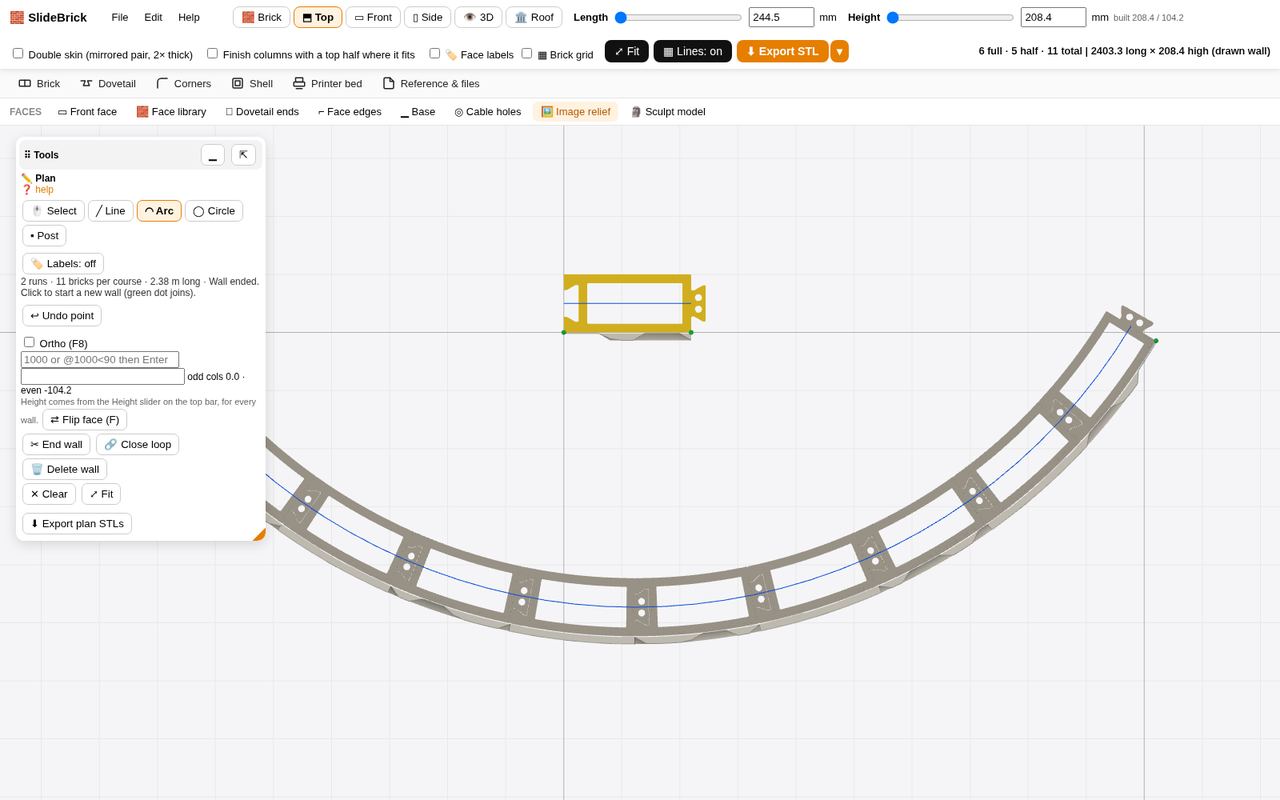Open the Help menu

coord(189,17)
